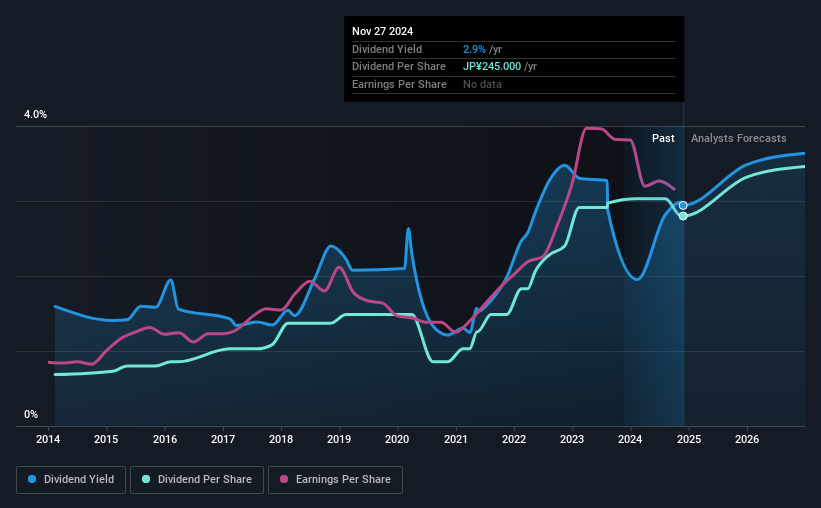Click the 0% y-axis label
821x508 pixels.
click(31, 414)
